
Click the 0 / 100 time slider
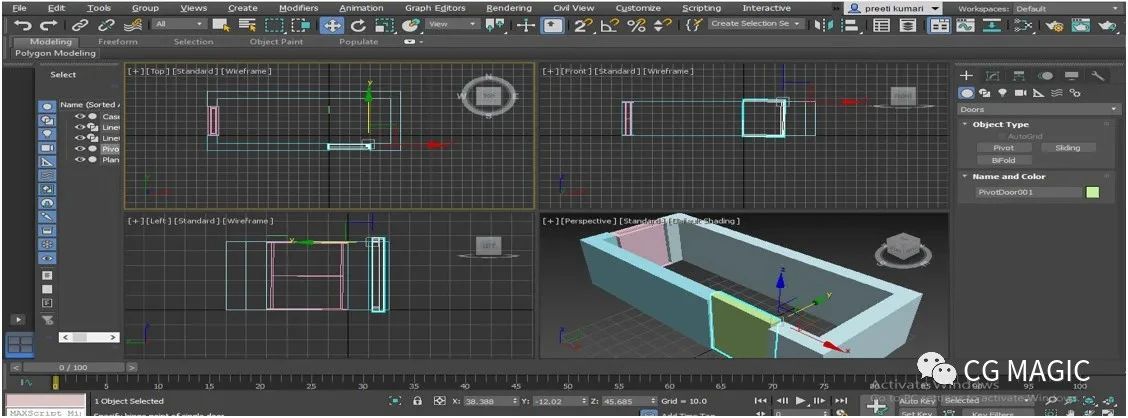(x=73, y=368)
